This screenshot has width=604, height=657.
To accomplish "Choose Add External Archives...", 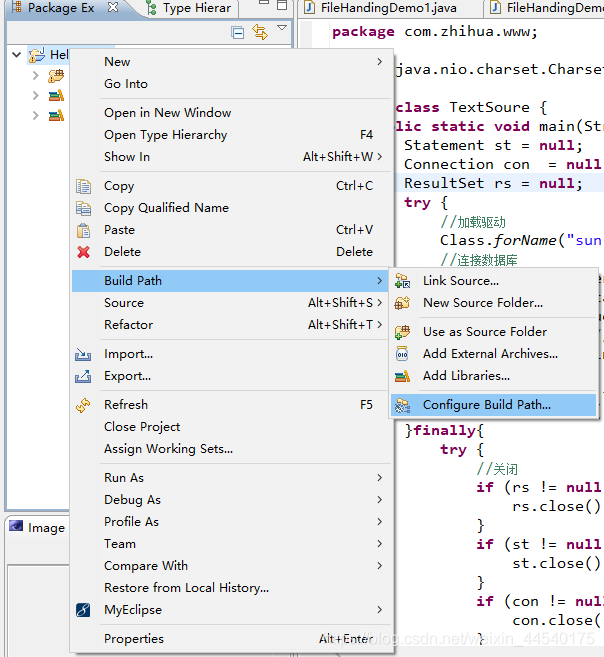I will click(x=493, y=354).
